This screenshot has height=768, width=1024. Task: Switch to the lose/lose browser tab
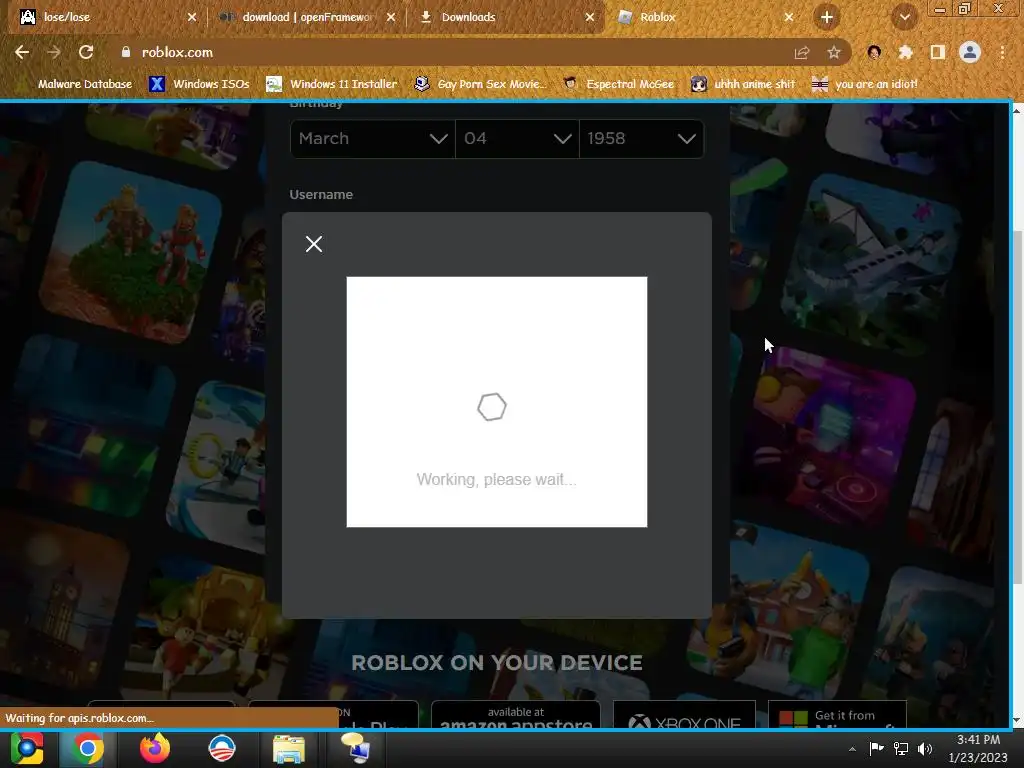point(104,17)
